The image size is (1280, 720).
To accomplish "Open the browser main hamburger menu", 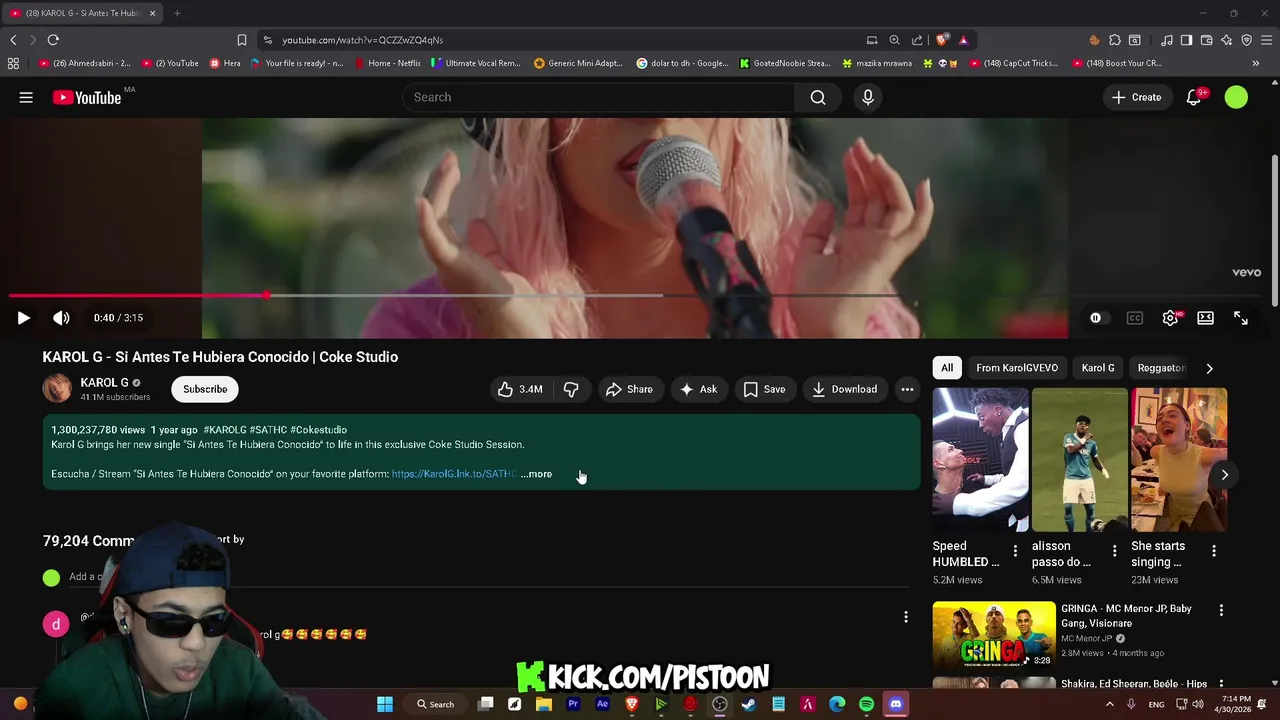I will pyautogui.click(x=1266, y=40).
